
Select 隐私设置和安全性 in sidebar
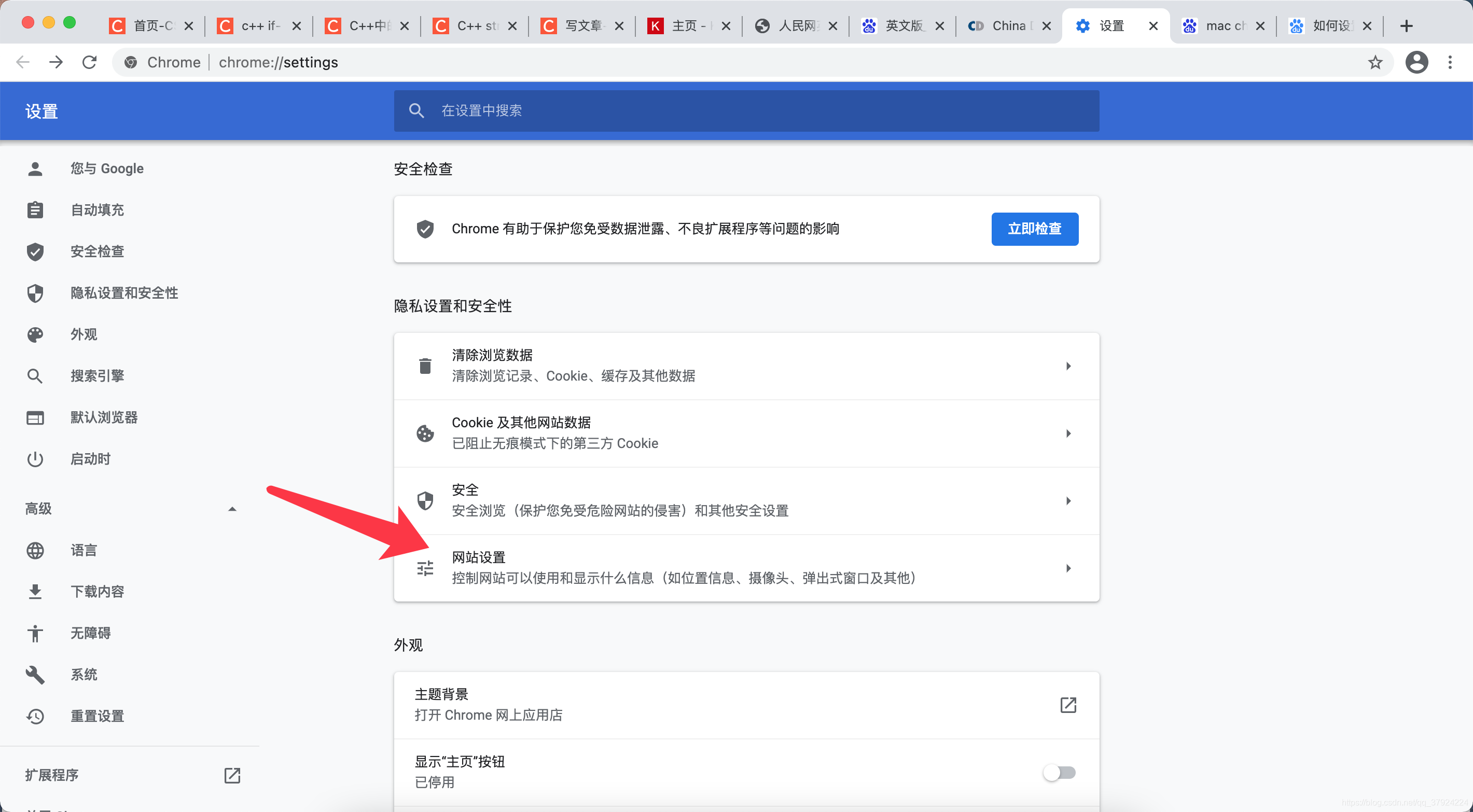coord(124,293)
